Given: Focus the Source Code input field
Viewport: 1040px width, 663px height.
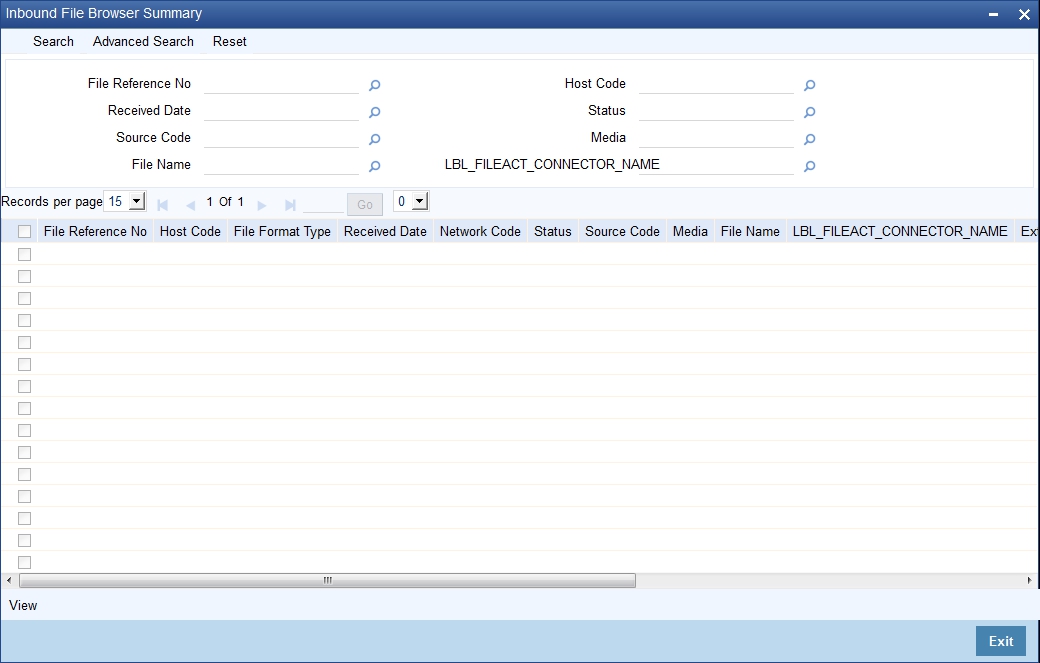Looking at the screenshot, I should point(281,139).
